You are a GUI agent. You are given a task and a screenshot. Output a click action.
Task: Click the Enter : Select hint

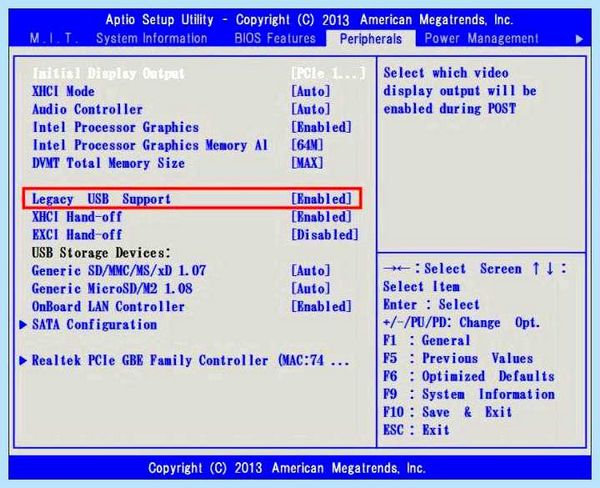431,305
